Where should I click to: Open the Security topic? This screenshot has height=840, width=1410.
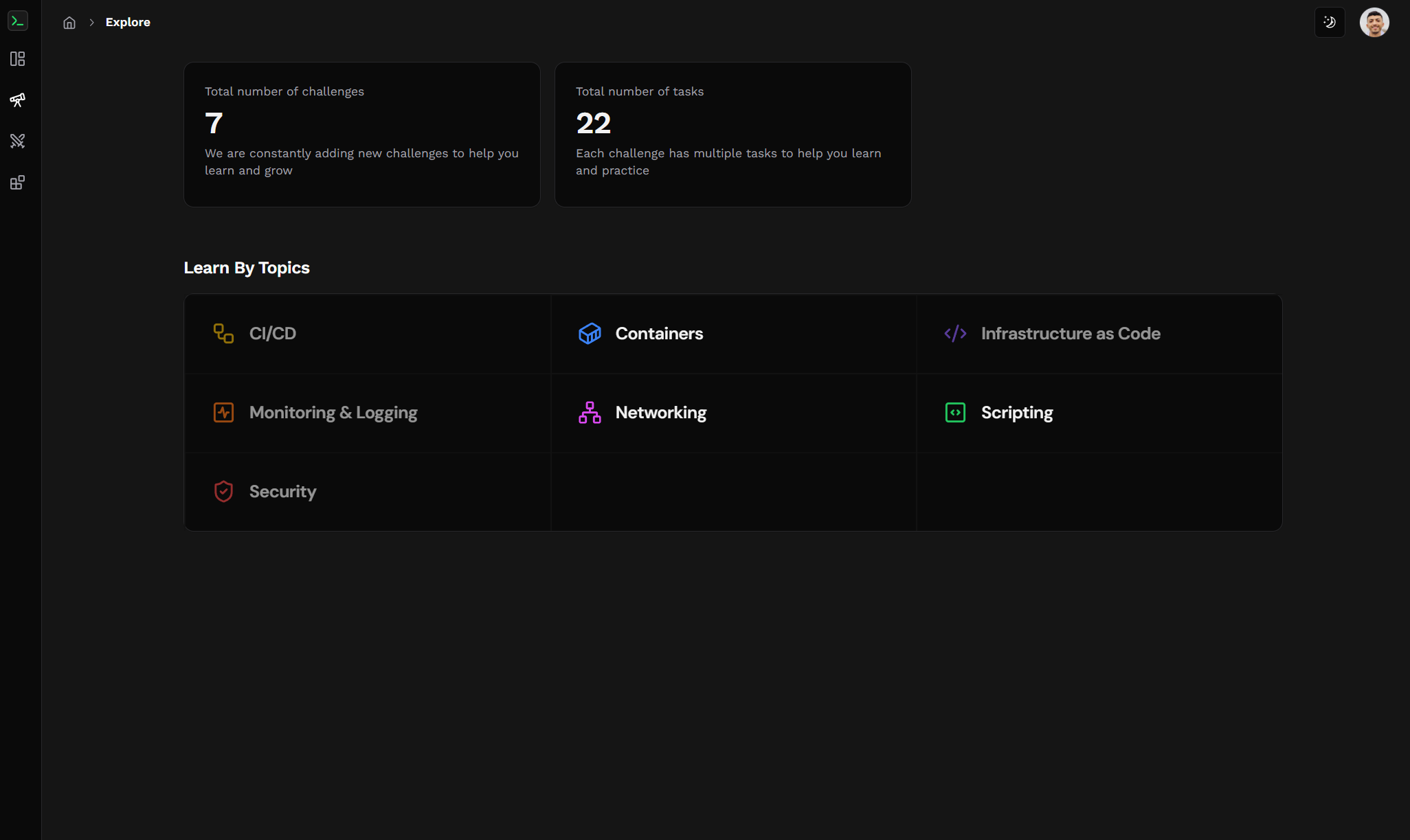(282, 492)
